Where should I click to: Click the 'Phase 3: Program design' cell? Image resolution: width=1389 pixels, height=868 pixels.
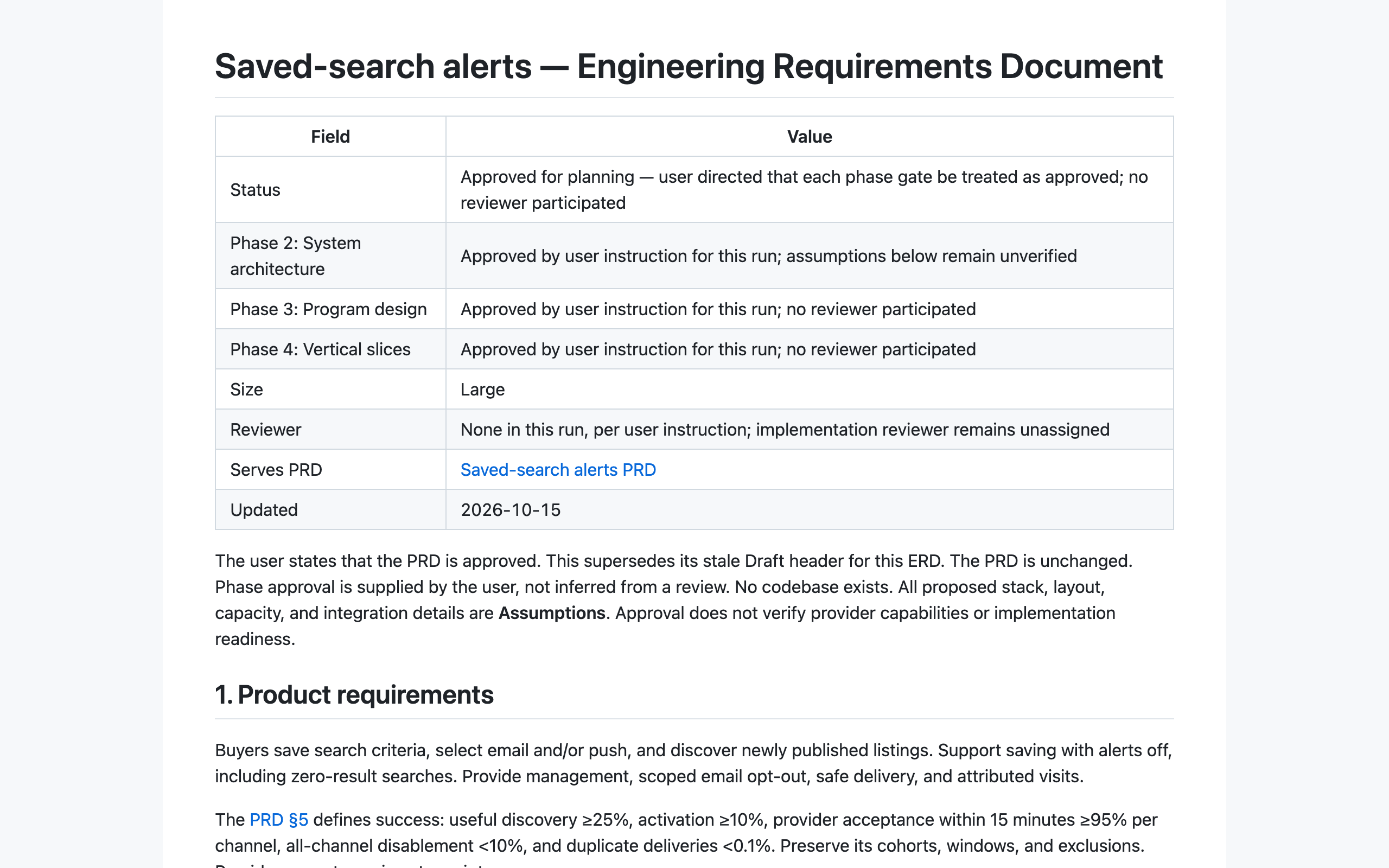pyautogui.click(x=330, y=309)
